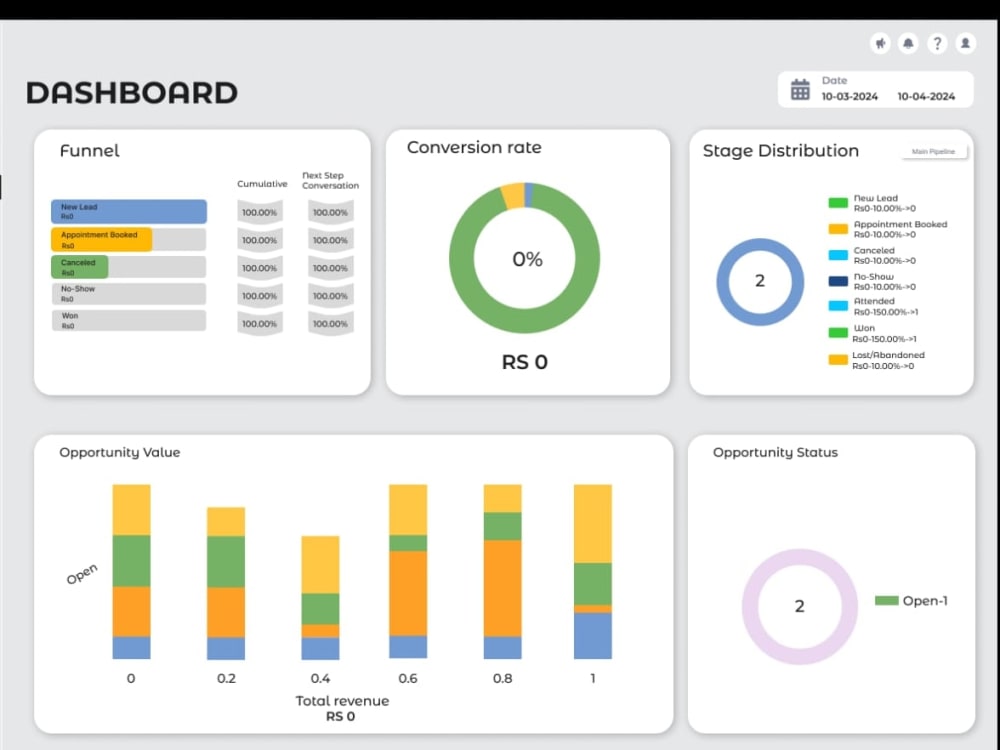Click the Attended legend label
Viewport: 1000px width, 750px height.
(x=874, y=301)
